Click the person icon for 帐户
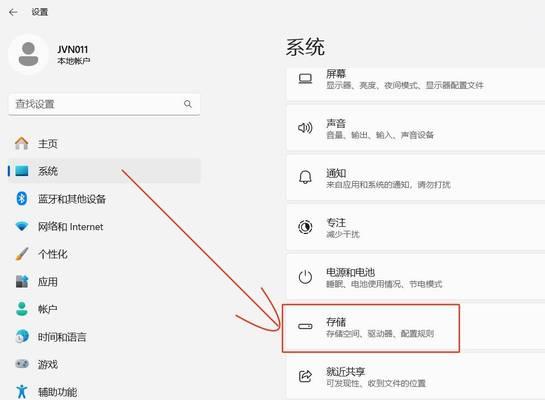 point(22,309)
